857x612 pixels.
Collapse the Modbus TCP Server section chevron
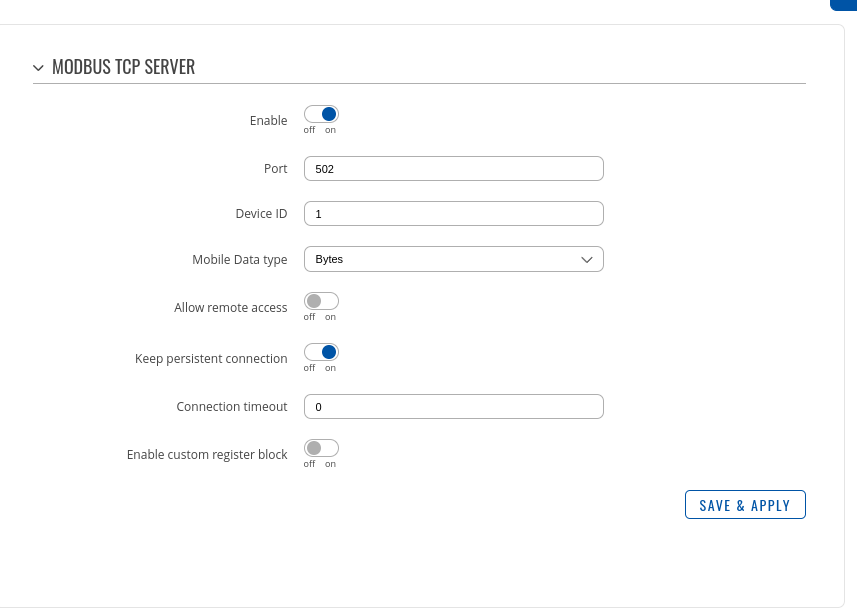(38, 68)
